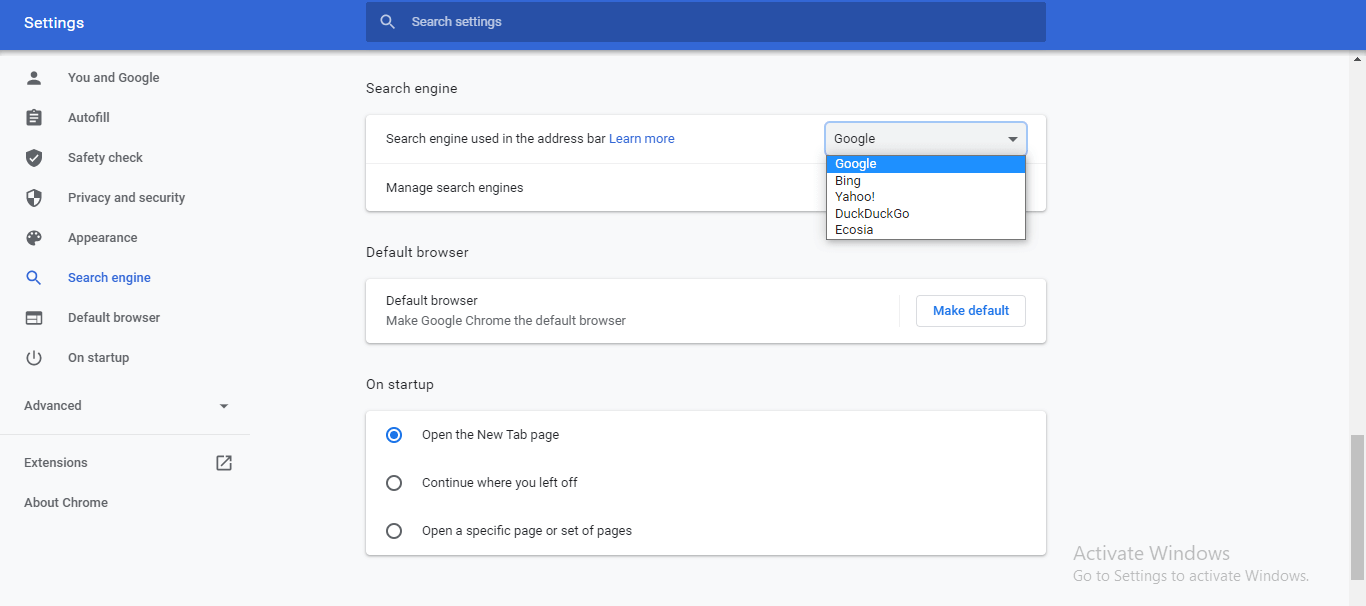The image size is (1366, 606).
Task: Click the Search engine magnifier icon in sidebar
Action: point(34,278)
